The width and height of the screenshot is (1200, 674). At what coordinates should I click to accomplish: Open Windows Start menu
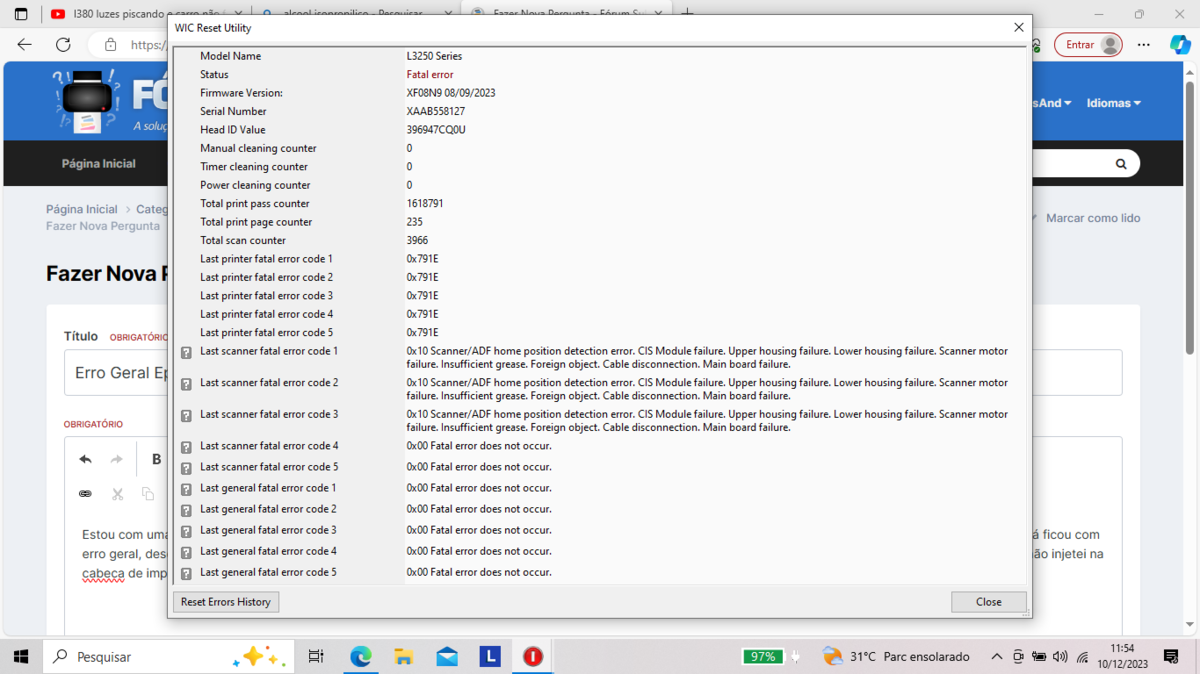coord(20,657)
